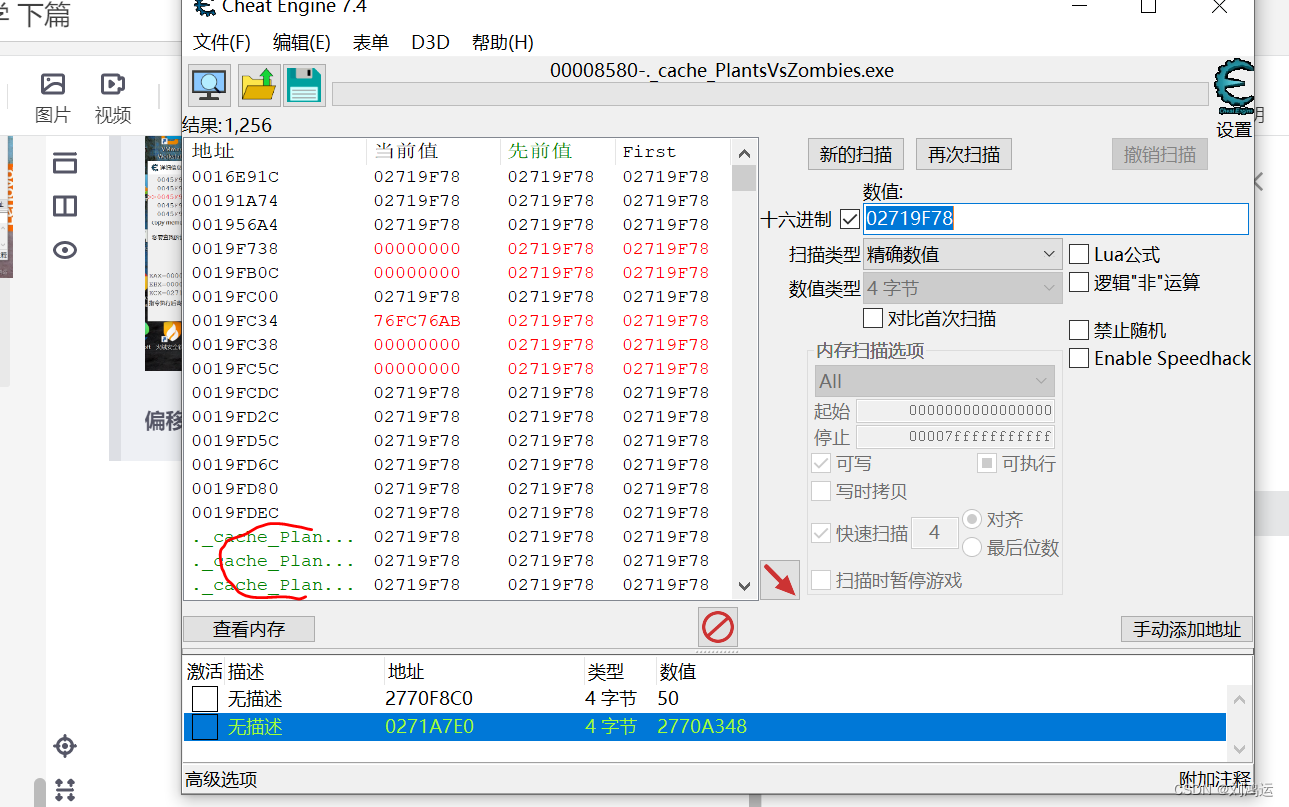1289x807 pixels.
Task: Select the 对齐 radio button
Action: (x=972, y=519)
